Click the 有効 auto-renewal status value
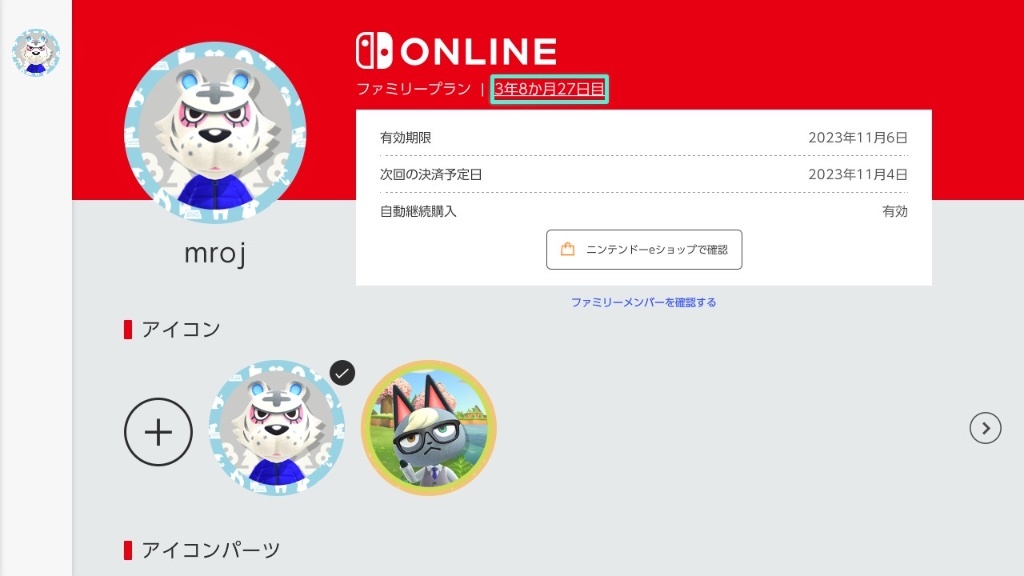Screen dimensions: 1024x576 point(895,212)
